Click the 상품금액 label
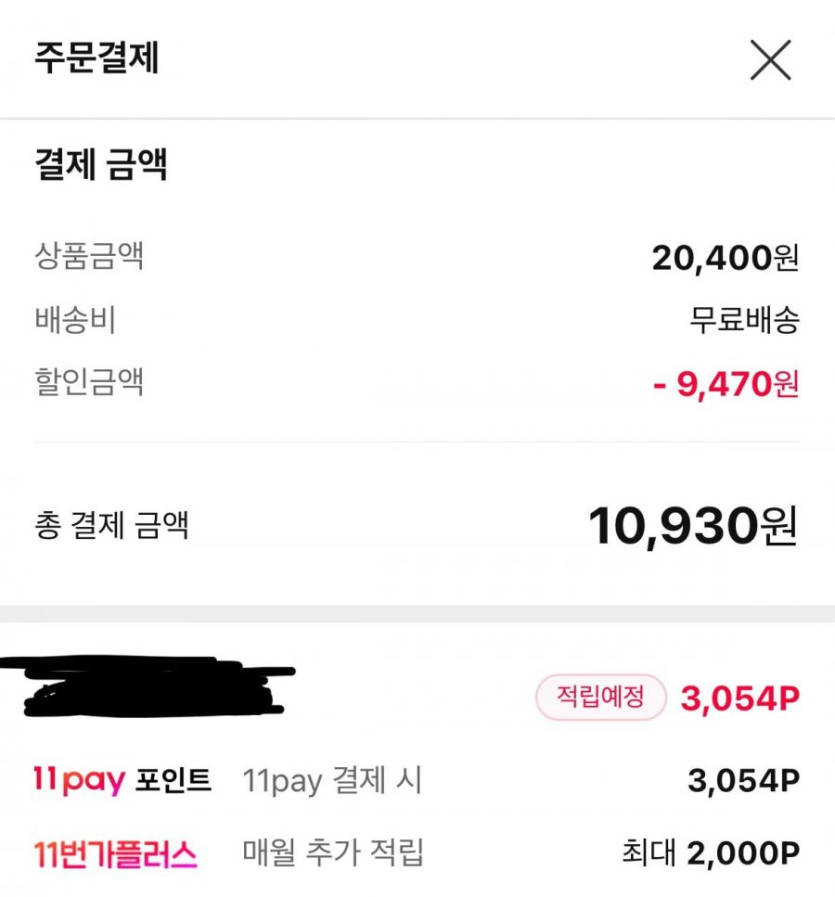The width and height of the screenshot is (835, 897). (x=89, y=256)
